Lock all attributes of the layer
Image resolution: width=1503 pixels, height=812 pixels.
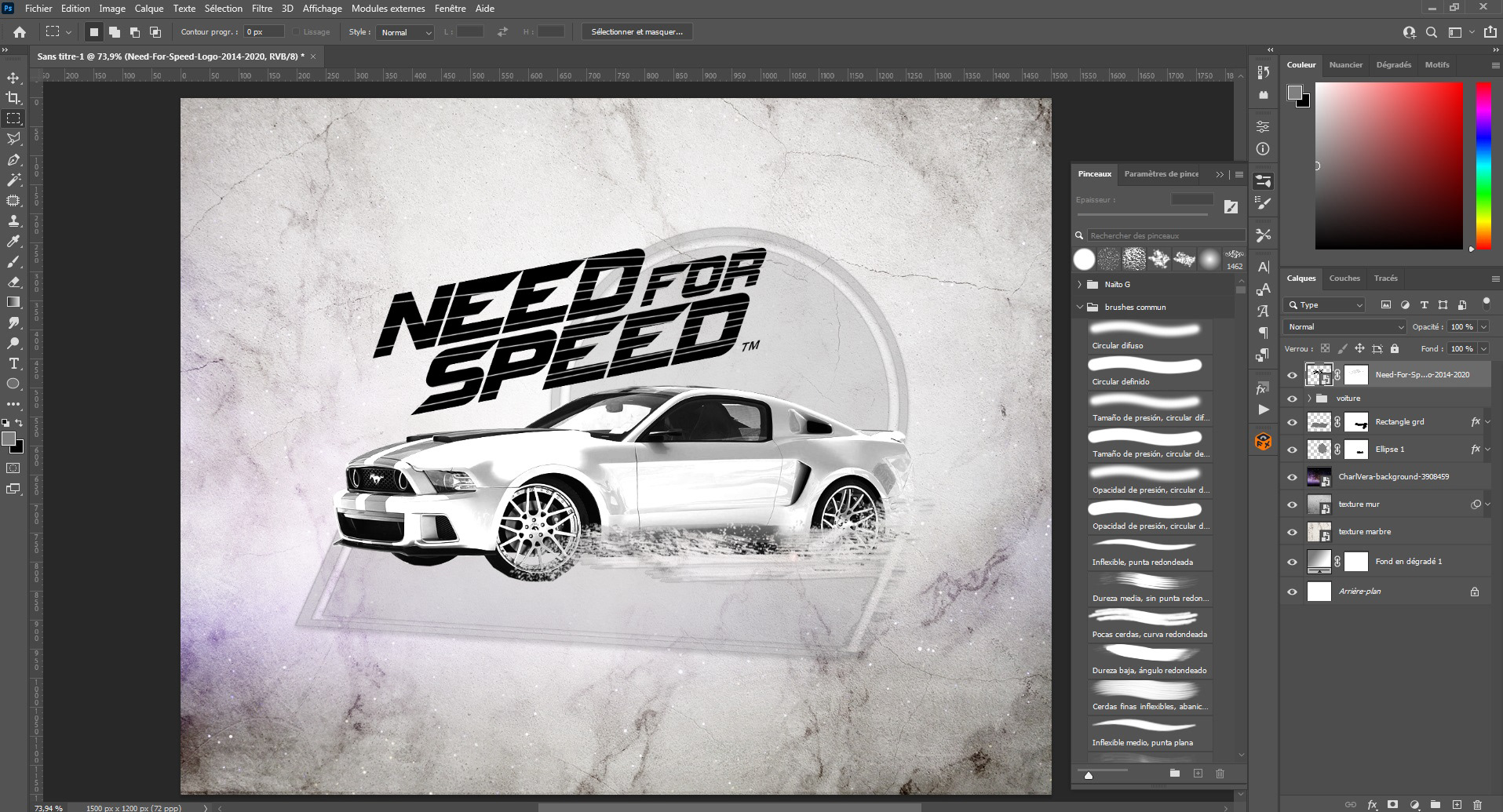click(1395, 348)
